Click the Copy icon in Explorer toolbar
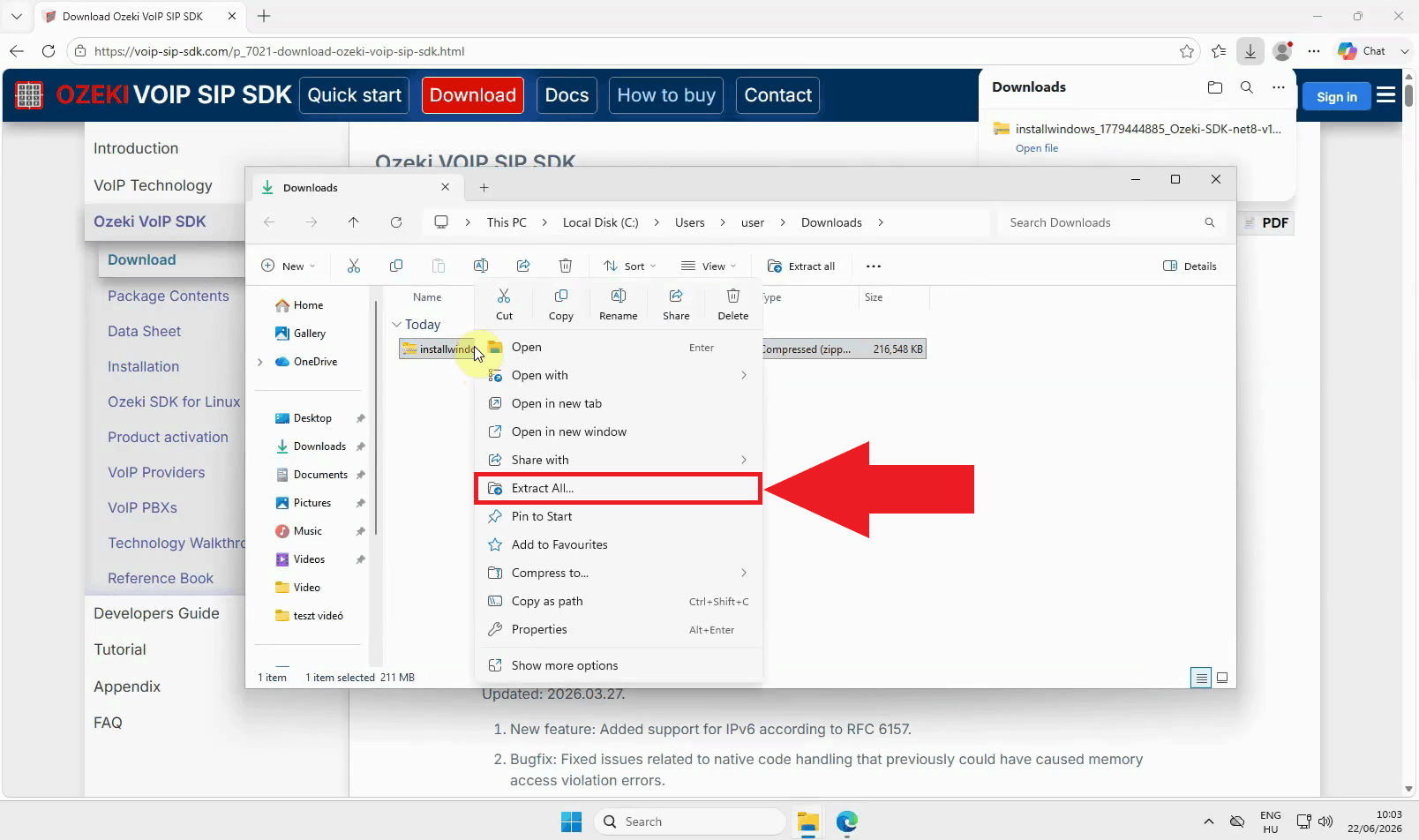The width and height of the screenshot is (1419, 840). [x=396, y=266]
